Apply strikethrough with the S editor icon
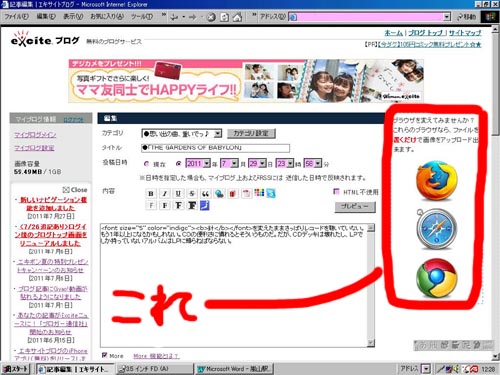The image size is (500, 375). [192, 193]
